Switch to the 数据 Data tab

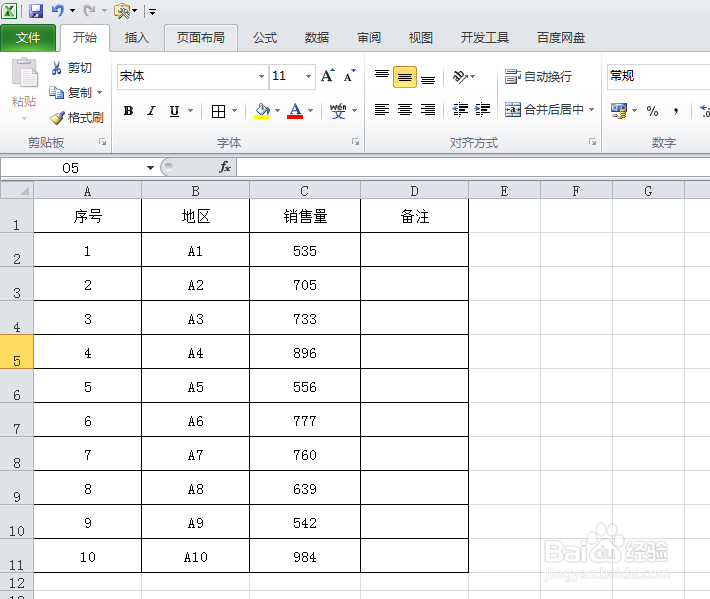click(x=317, y=38)
